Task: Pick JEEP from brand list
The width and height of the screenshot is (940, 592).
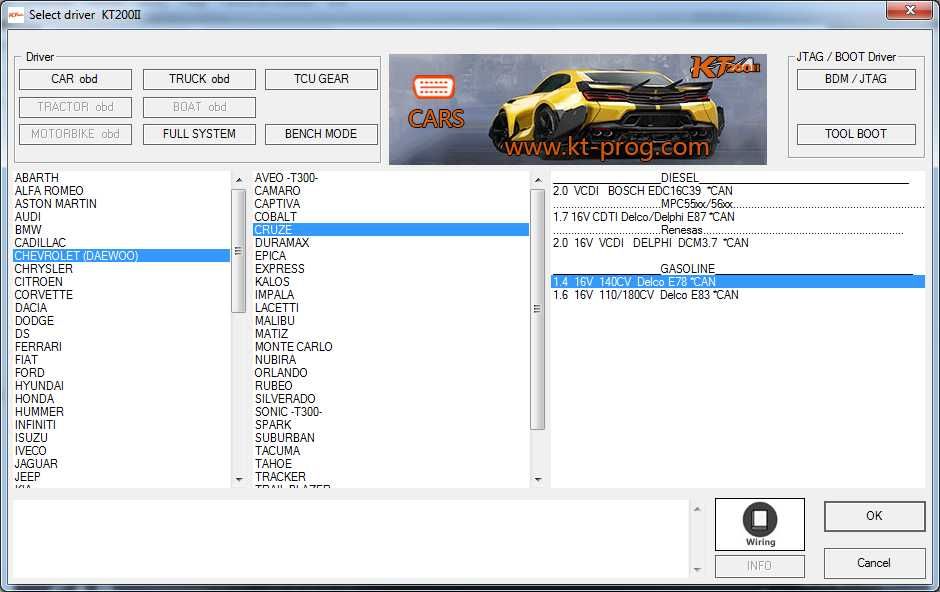Action: click(121, 477)
